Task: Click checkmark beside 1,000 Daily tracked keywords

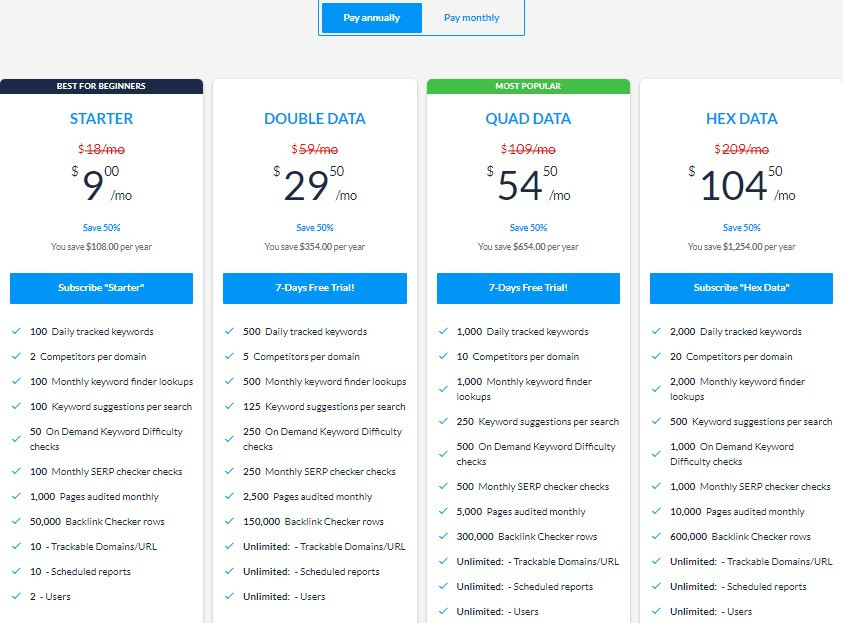Action: click(x=443, y=331)
